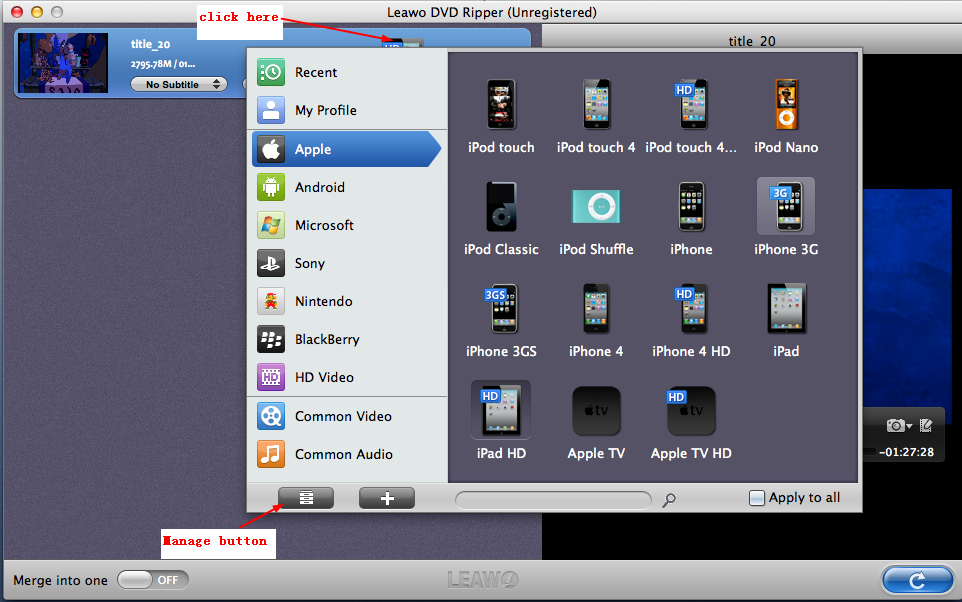The height and width of the screenshot is (602, 962).
Task: Open the My Profile category
Action: click(347, 110)
